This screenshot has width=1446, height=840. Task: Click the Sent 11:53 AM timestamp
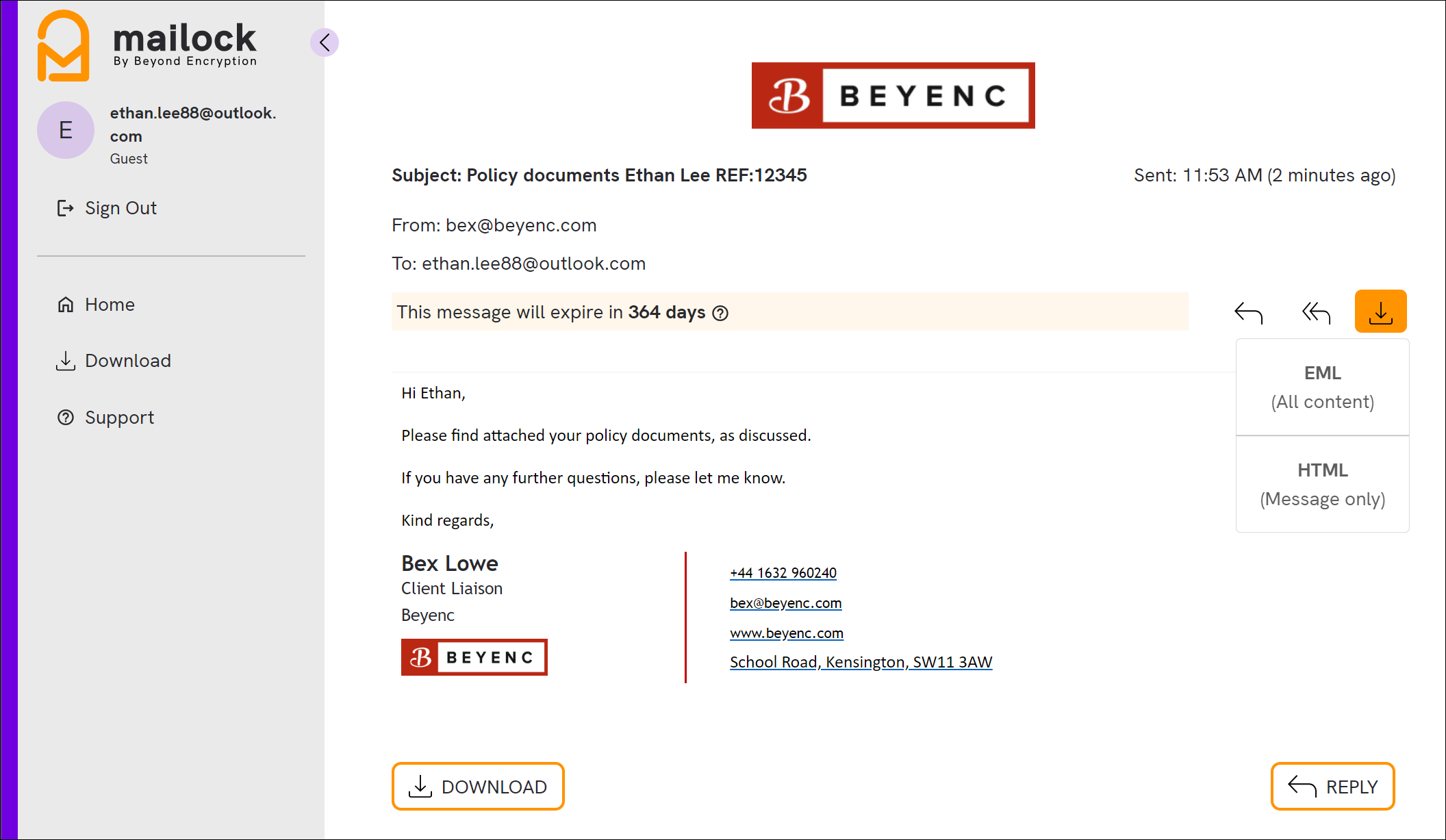(x=1265, y=175)
